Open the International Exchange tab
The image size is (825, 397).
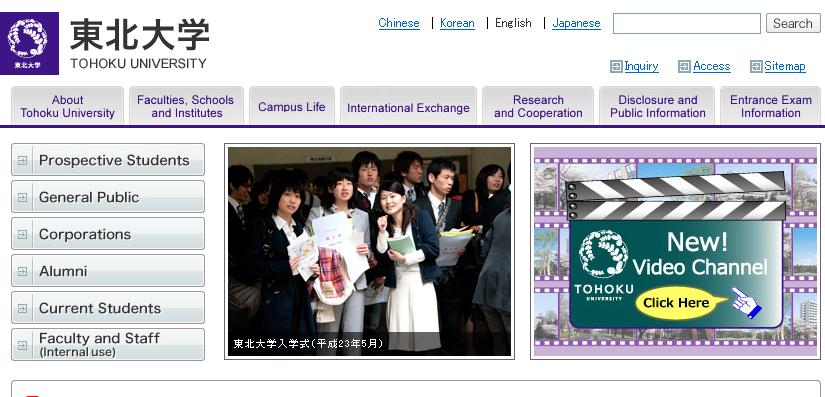coord(408,106)
